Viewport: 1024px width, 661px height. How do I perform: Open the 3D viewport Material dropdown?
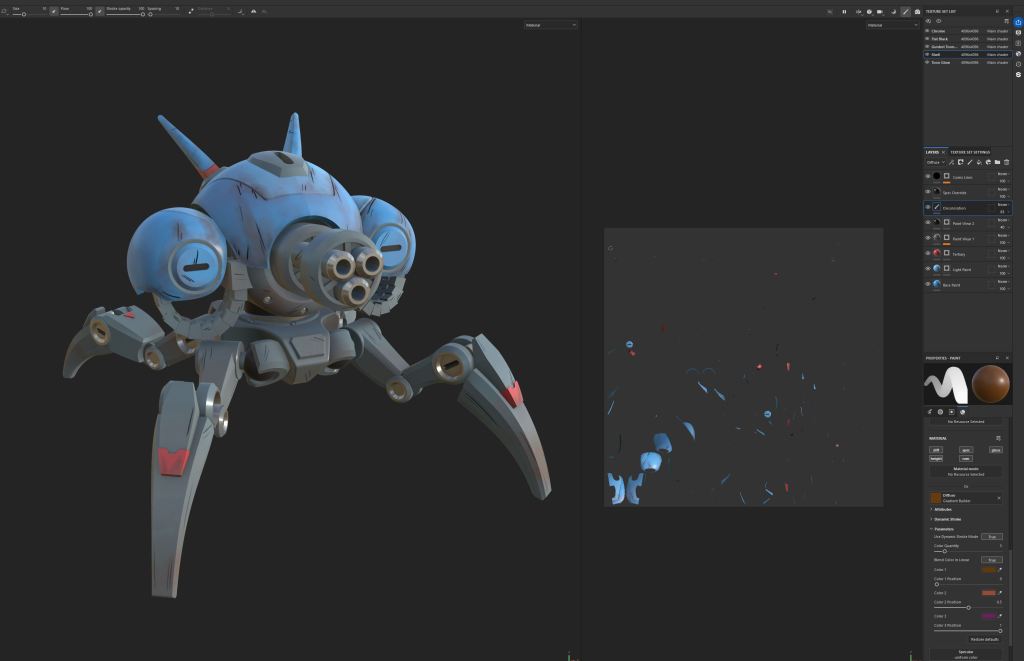[x=551, y=25]
